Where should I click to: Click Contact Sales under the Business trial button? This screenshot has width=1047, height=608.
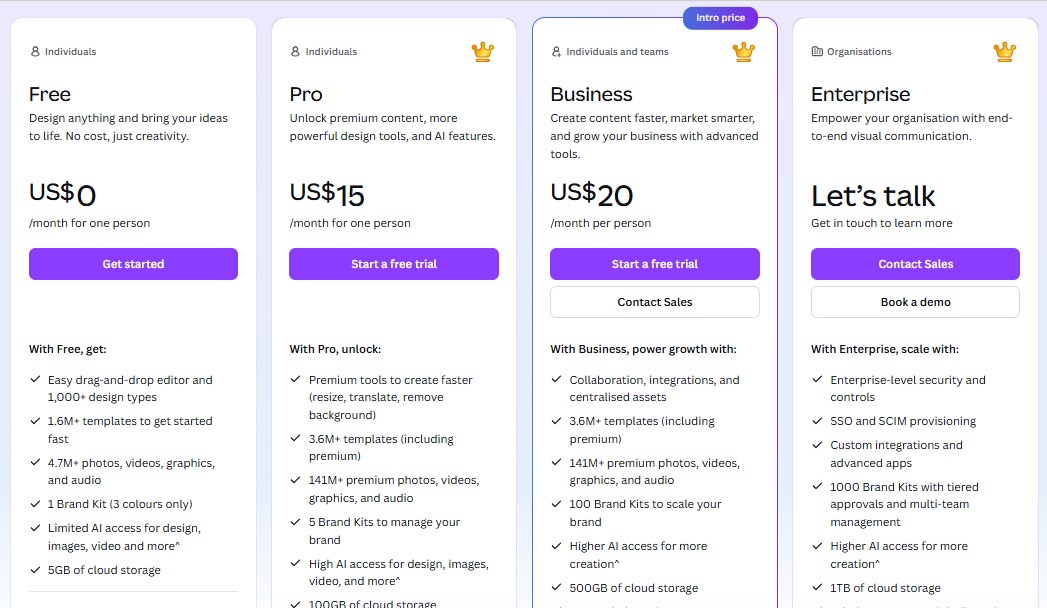[x=654, y=301]
